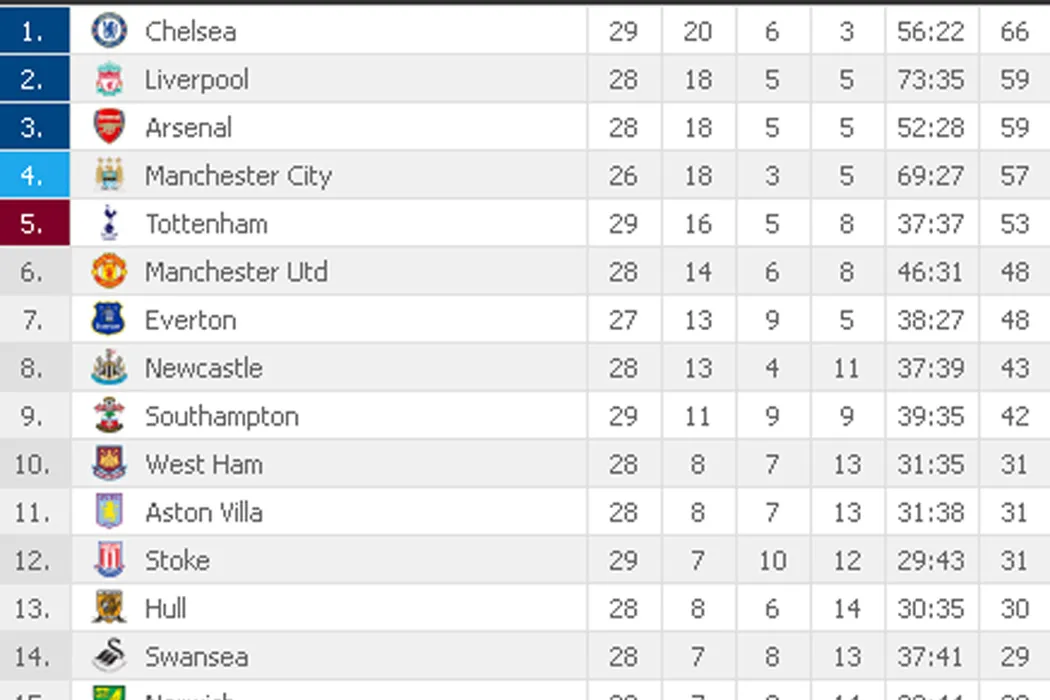Select the Manchester City team name
Screen dimensions: 1050x700
[x=238, y=176]
